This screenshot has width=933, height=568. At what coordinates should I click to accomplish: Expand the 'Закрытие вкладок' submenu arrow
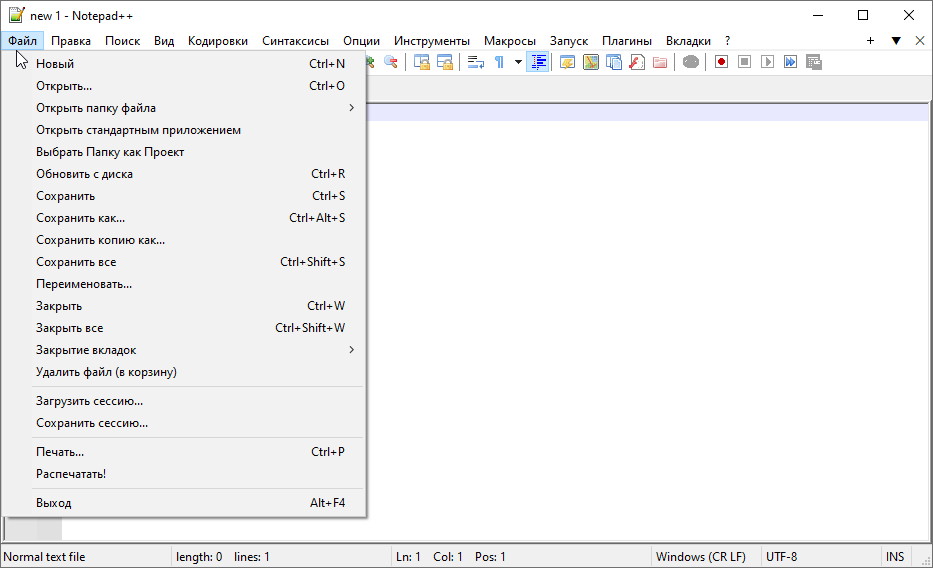click(x=352, y=350)
